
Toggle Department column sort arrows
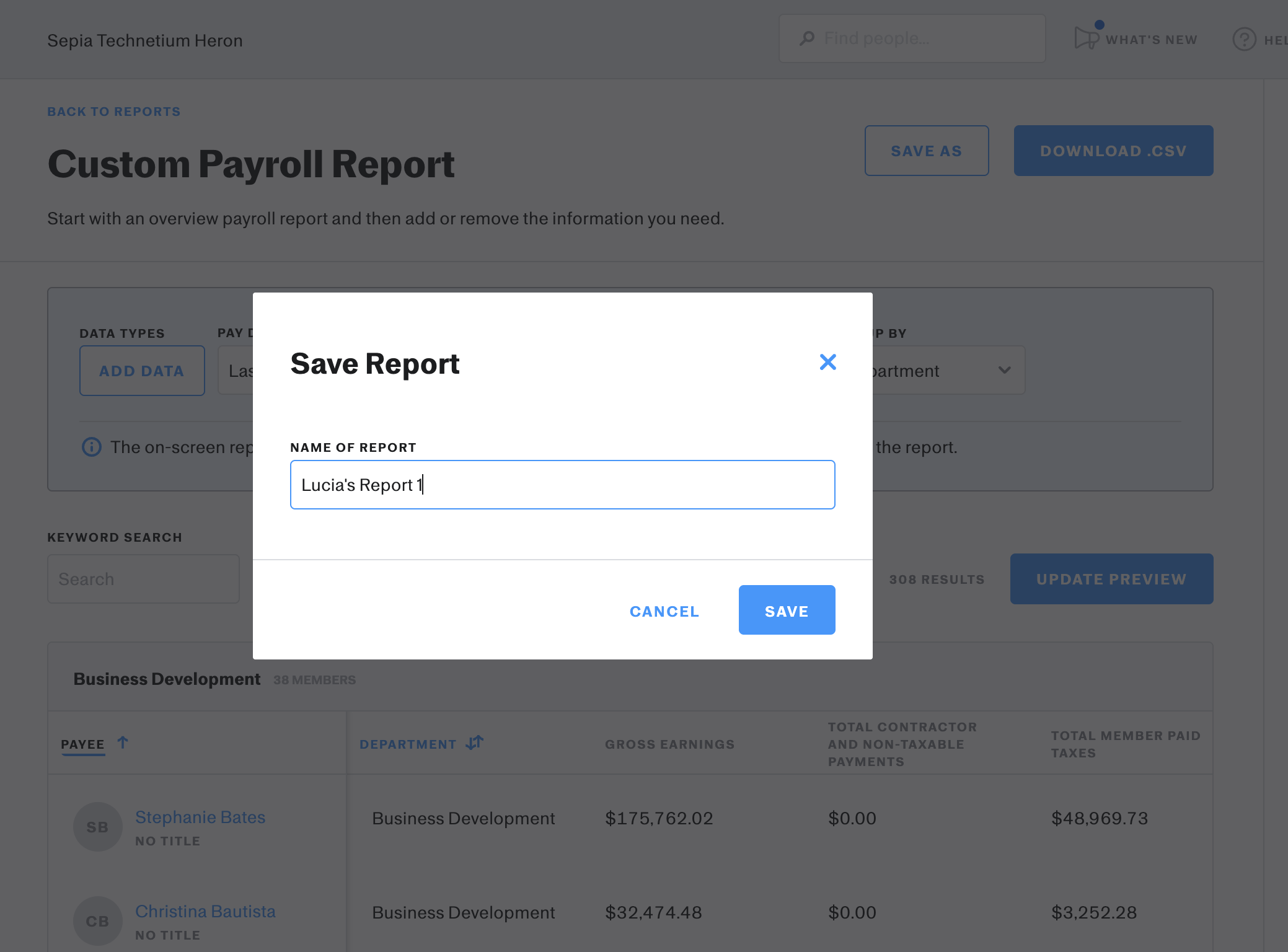pos(475,743)
